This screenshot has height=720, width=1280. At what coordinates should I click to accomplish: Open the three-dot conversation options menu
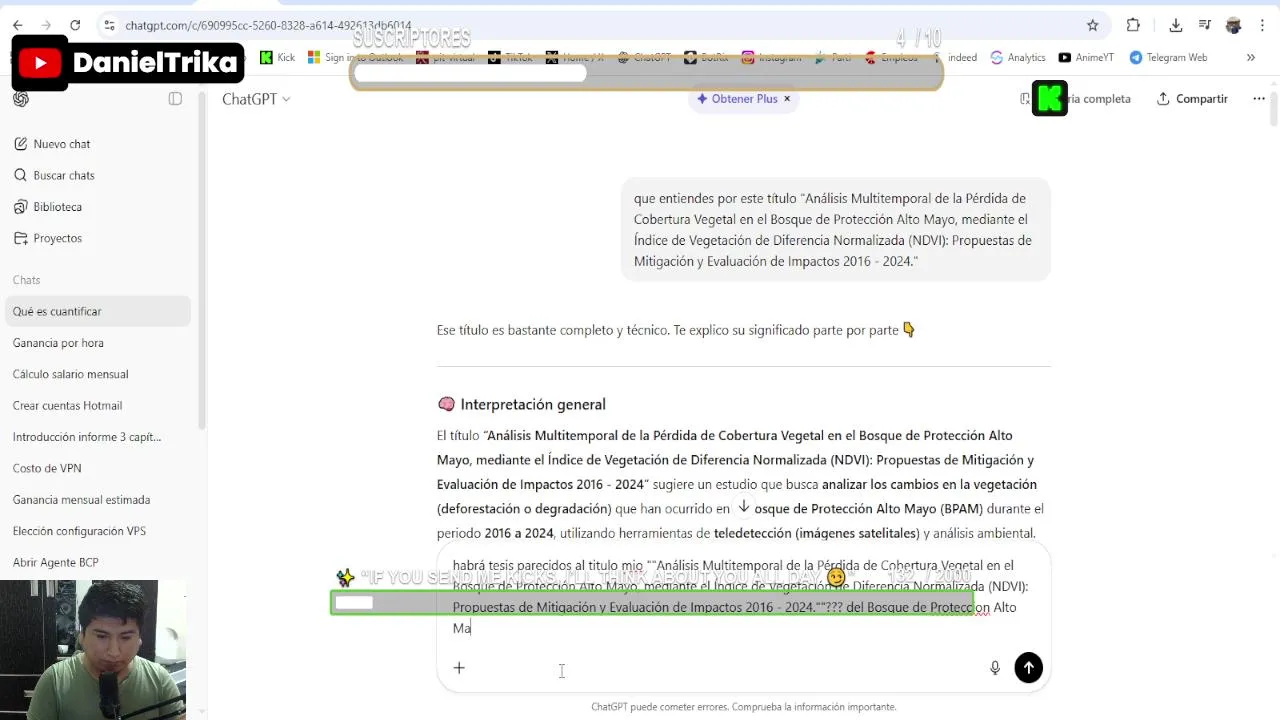pos(1259,99)
